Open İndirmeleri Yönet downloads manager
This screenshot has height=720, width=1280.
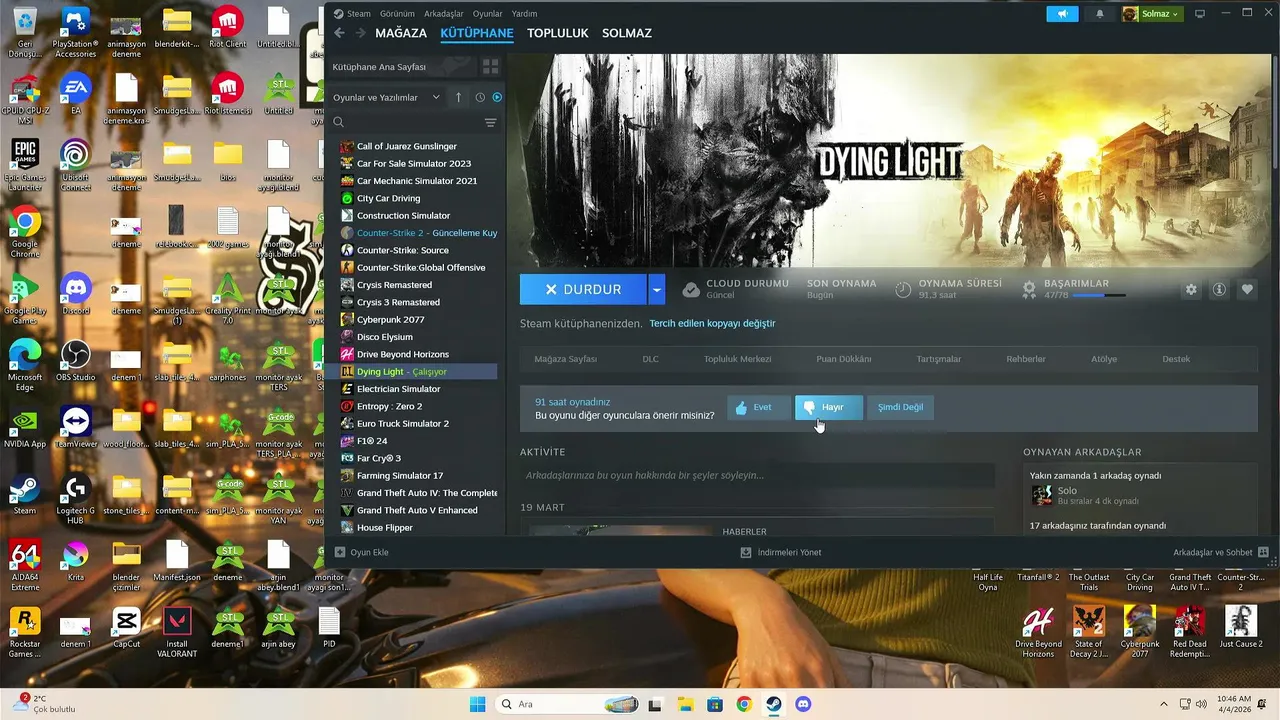point(781,552)
